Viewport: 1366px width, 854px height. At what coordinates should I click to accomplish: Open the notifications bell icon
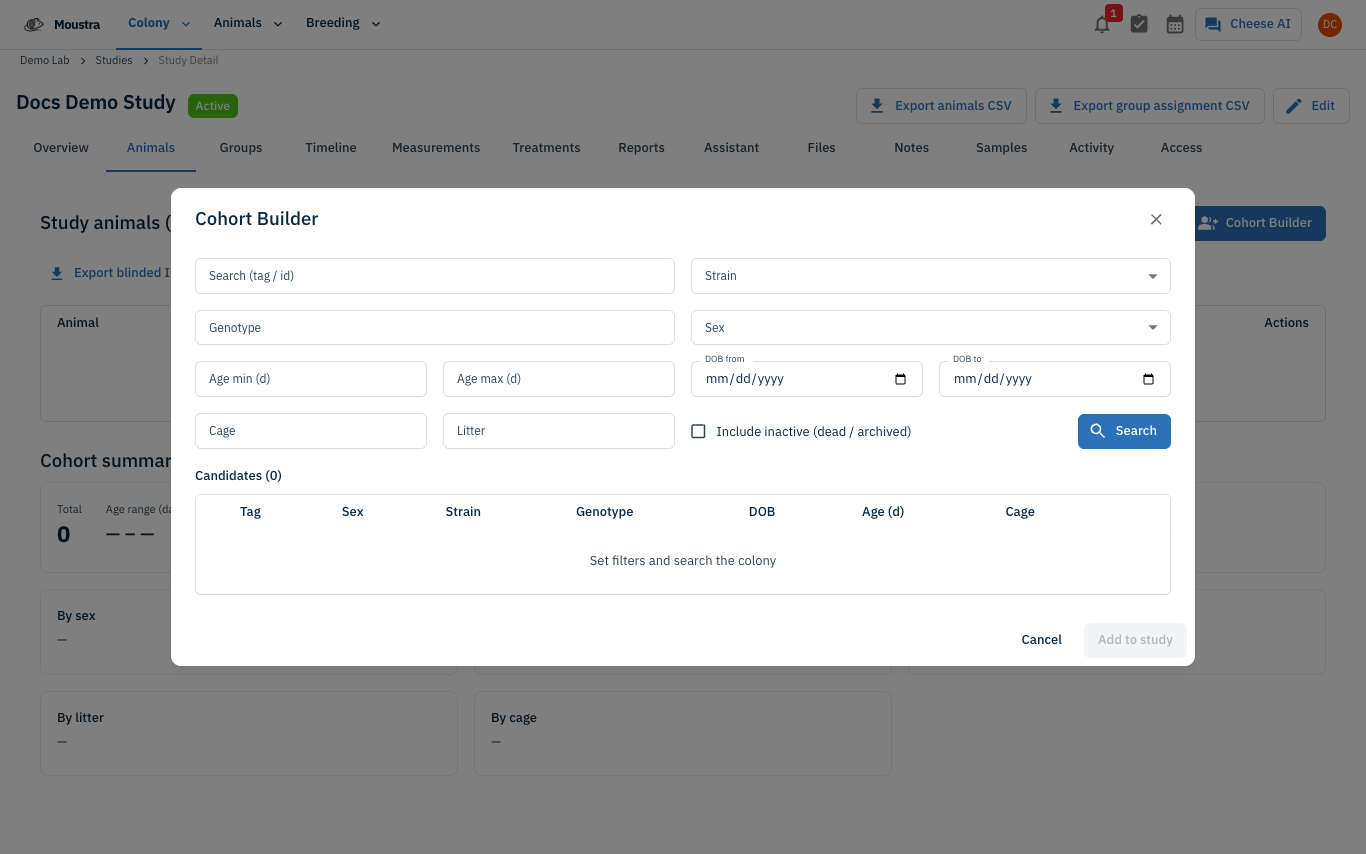click(1102, 25)
